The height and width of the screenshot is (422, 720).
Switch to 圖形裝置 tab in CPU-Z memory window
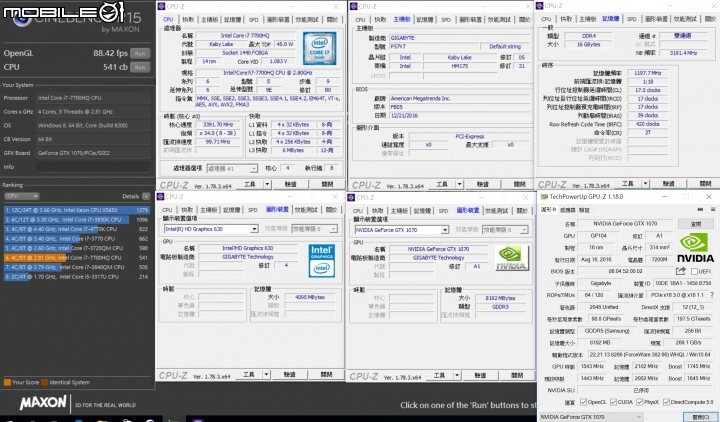pyautogui.click(x=656, y=19)
